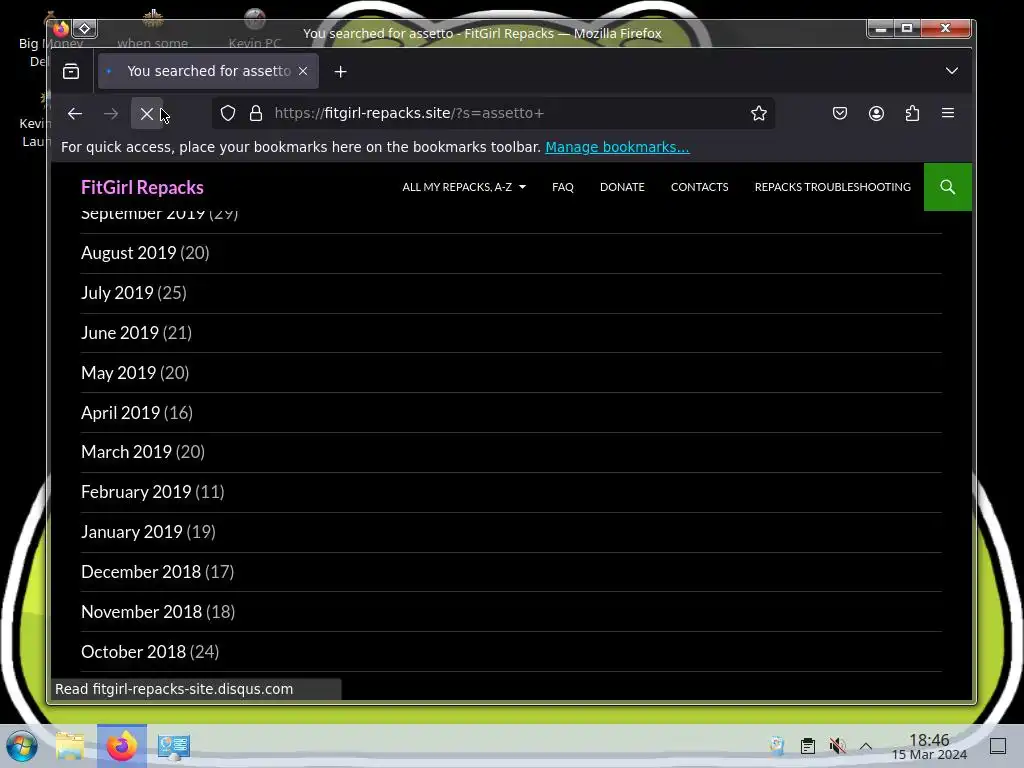The width and height of the screenshot is (1024, 768).
Task: Open the May 2019 archive link
Action: (118, 372)
